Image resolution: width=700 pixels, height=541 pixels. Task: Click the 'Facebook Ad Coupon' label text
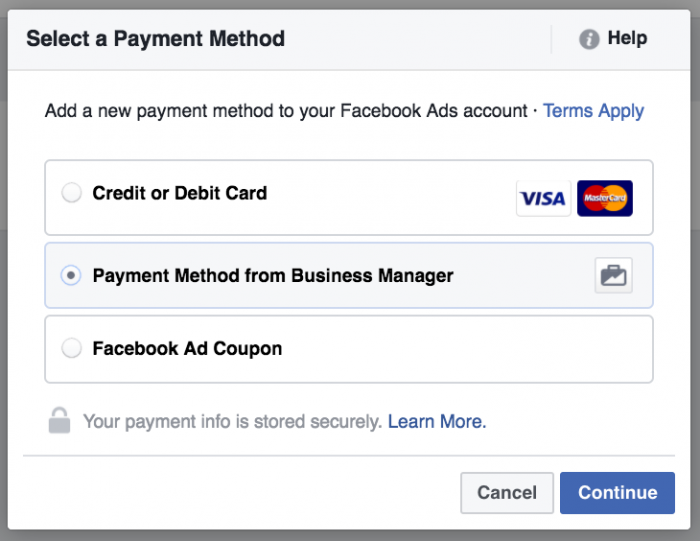click(187, 349)
